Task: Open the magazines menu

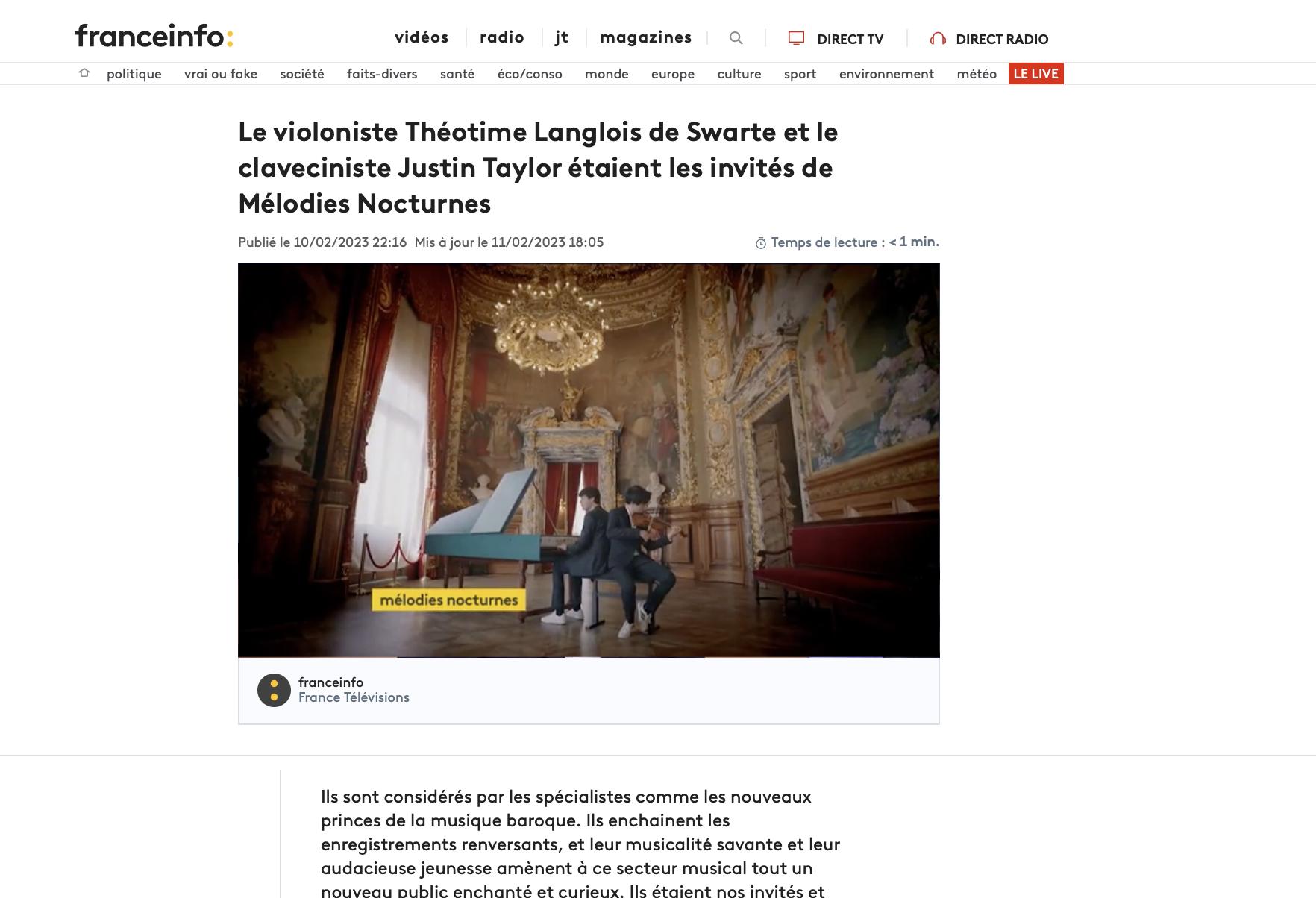Action: click(x=646, y=37)
